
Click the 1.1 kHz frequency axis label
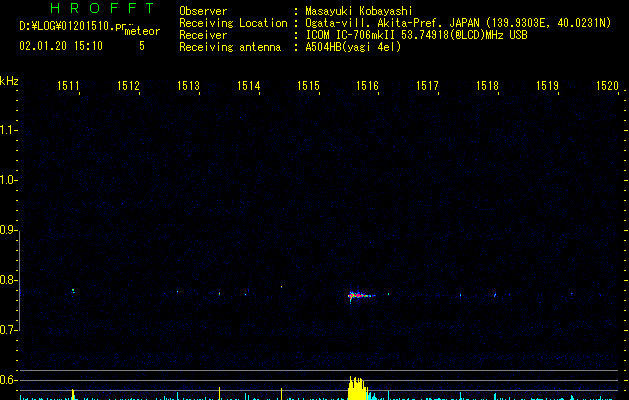coord(8,130)
